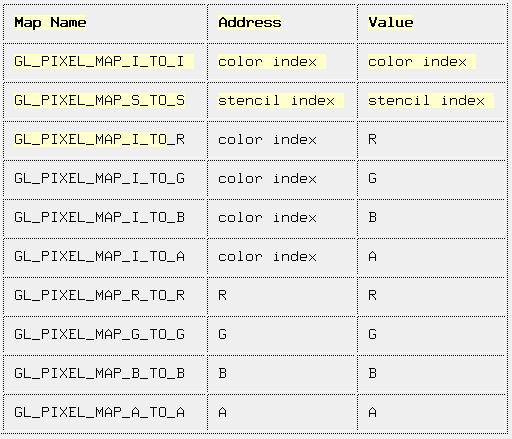512x439 pixels.
Task: Click Value cell R for GL_PIXEL_MAP_I_TO_R
Action: coord(372,139)
